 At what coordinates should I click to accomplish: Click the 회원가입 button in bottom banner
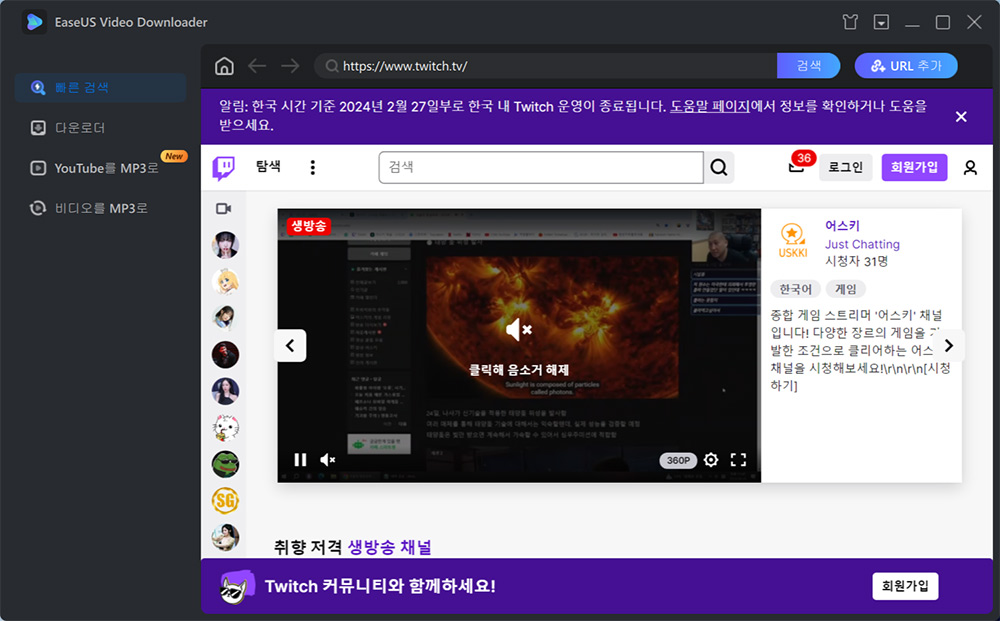click(905, 586)
